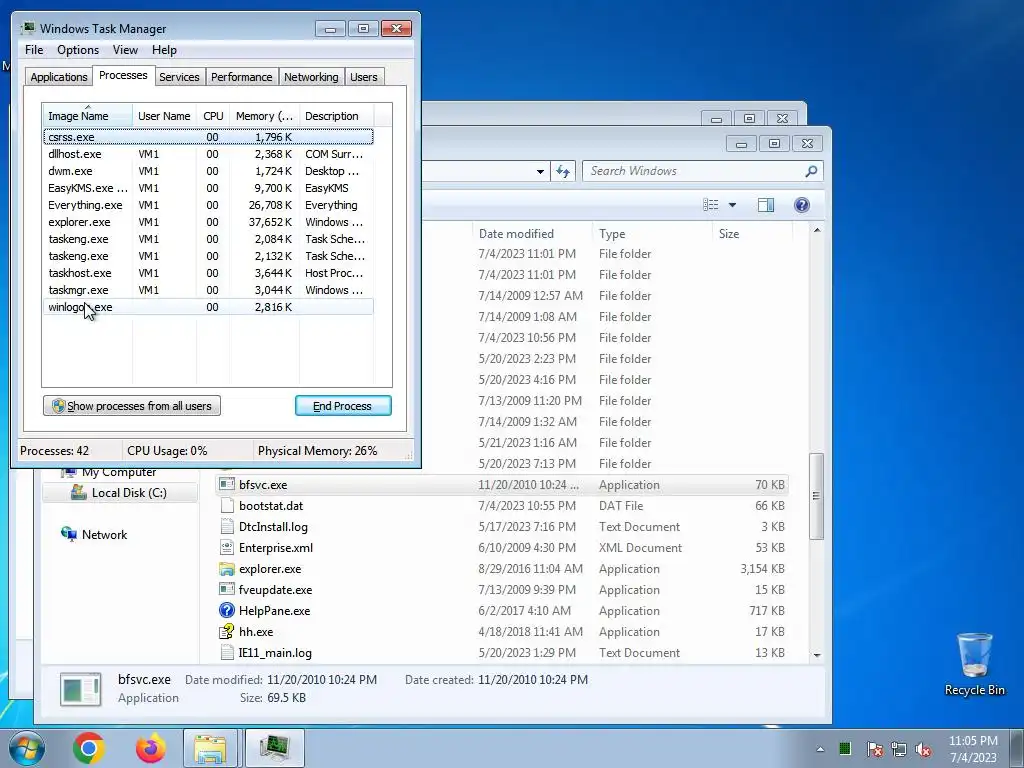Click the Explorer Help question mark icon
The height and width of the screenshot is (768, 1024).
point(802,205)
